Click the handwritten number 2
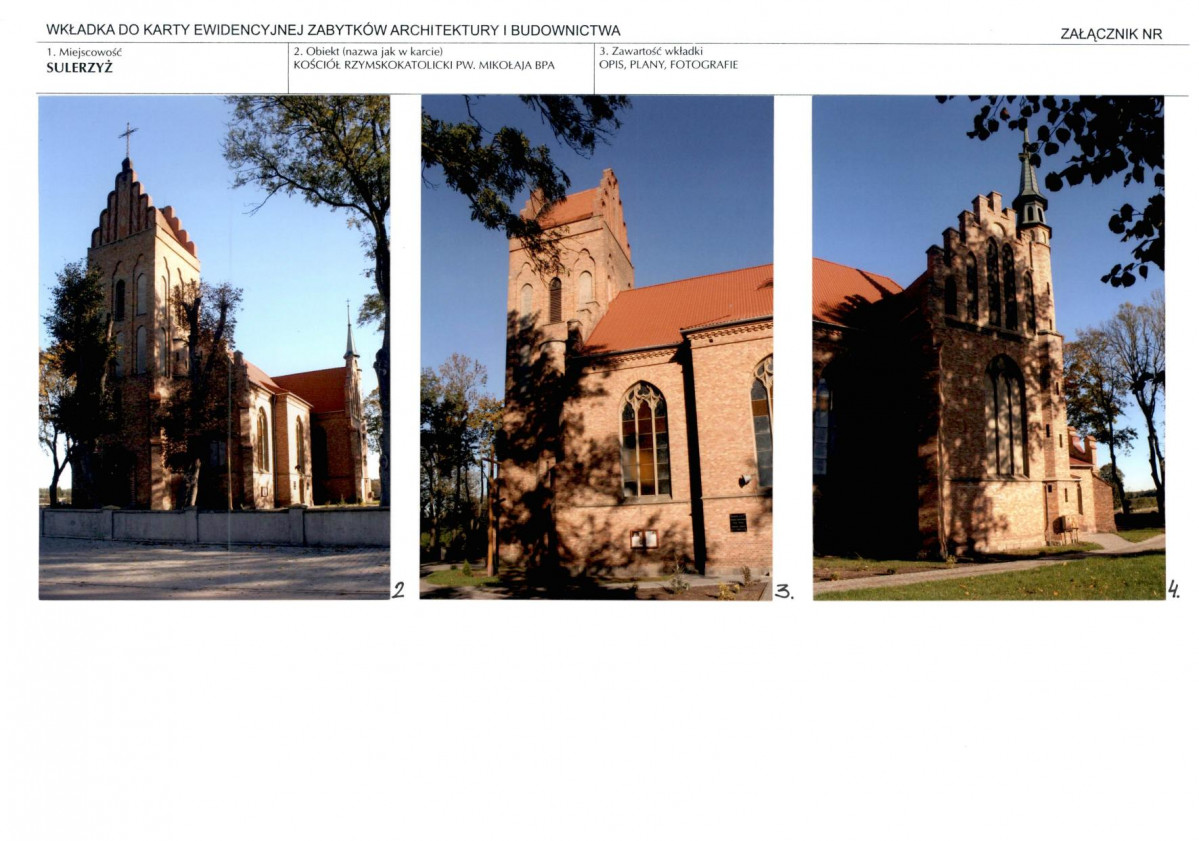This screenshot has height=841, width=1199. pyautogui.click(x=398, y=589)
